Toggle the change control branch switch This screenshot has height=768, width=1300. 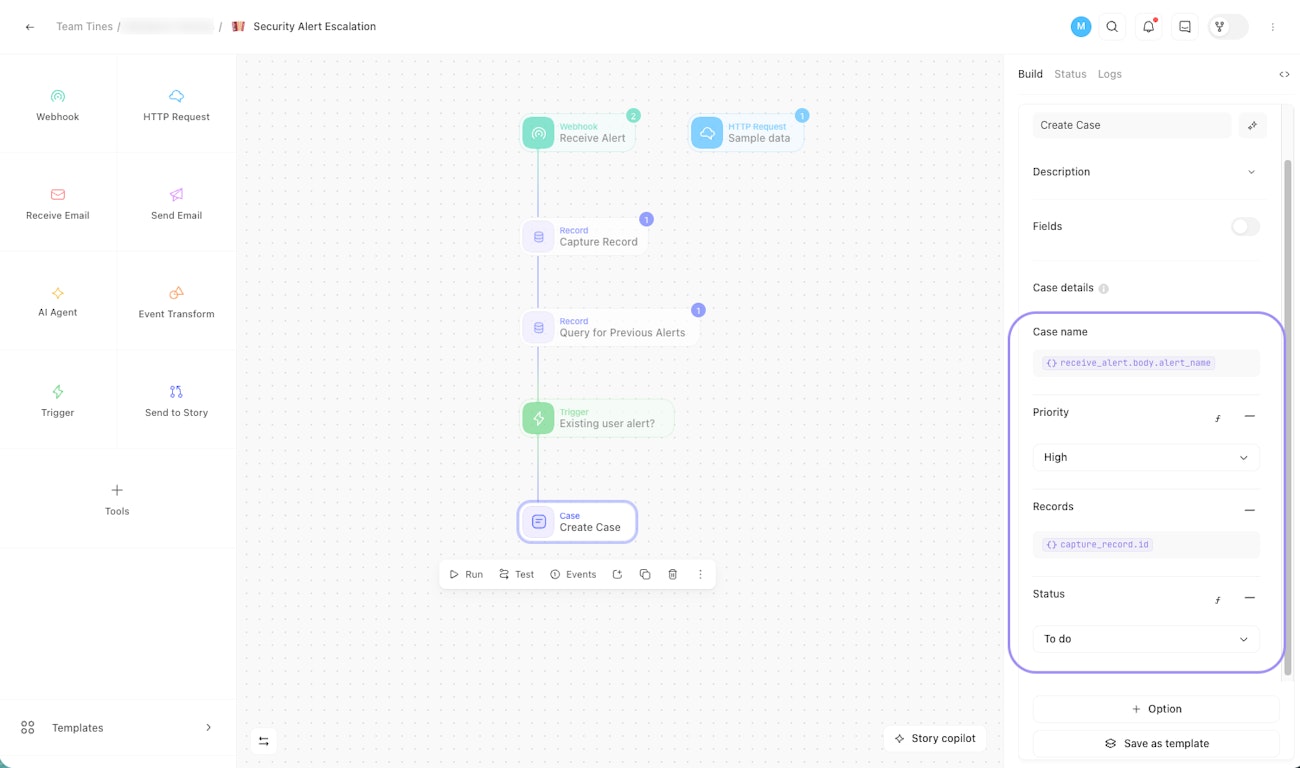[x=1228, y=27]
